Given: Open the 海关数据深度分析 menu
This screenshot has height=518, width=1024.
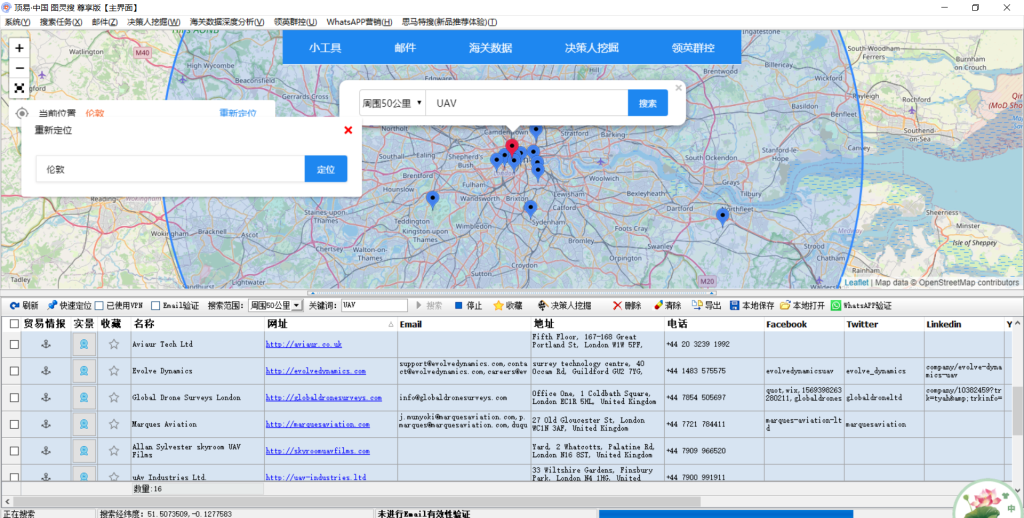Looking at the screenshot, I should (x=227, y=21).
